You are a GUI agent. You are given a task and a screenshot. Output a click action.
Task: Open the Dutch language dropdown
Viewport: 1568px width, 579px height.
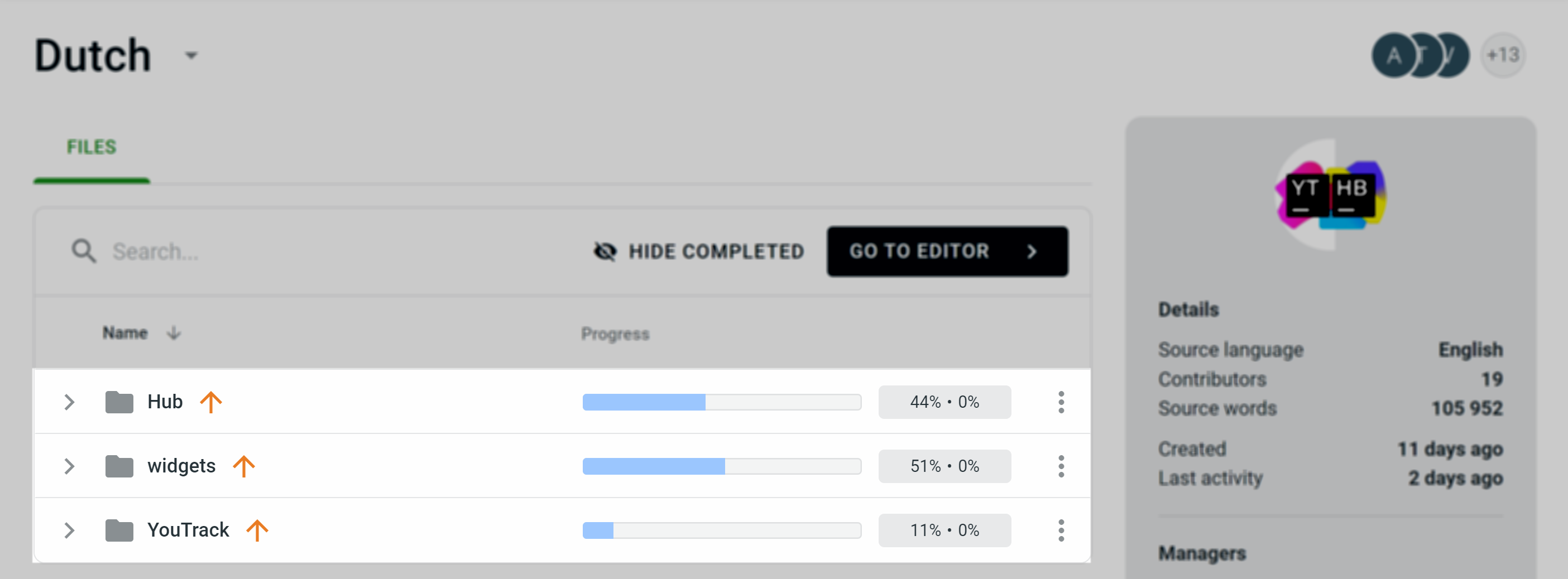coord(190,56)
